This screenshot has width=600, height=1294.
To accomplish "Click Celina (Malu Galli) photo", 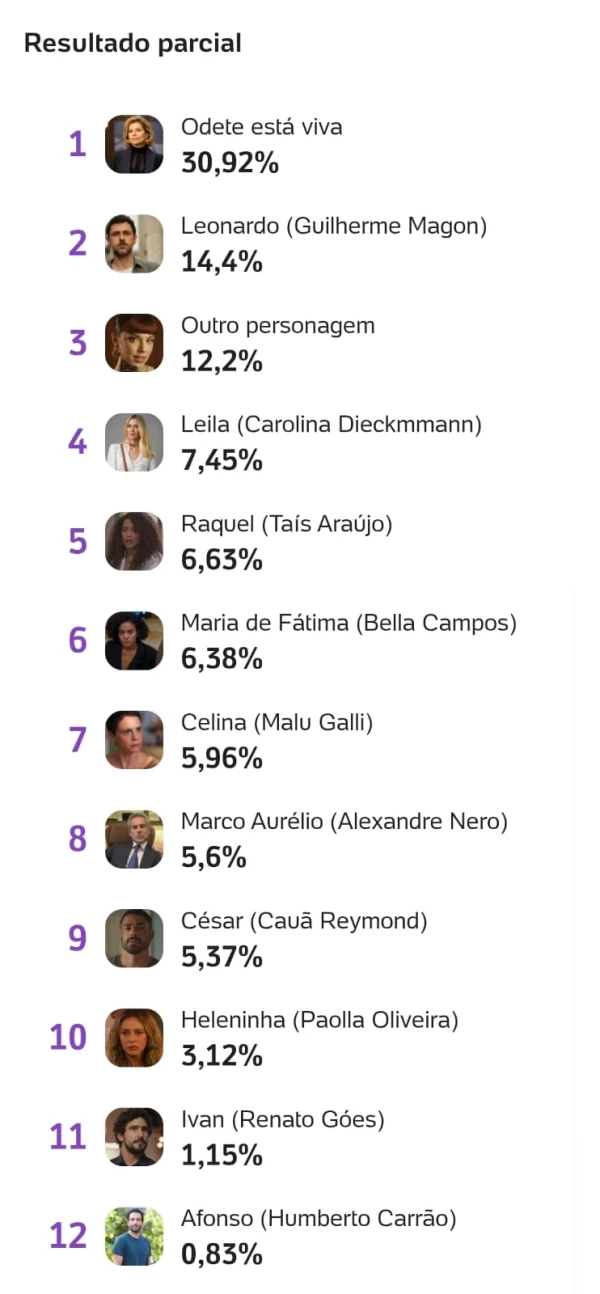I will pos(134,740).
